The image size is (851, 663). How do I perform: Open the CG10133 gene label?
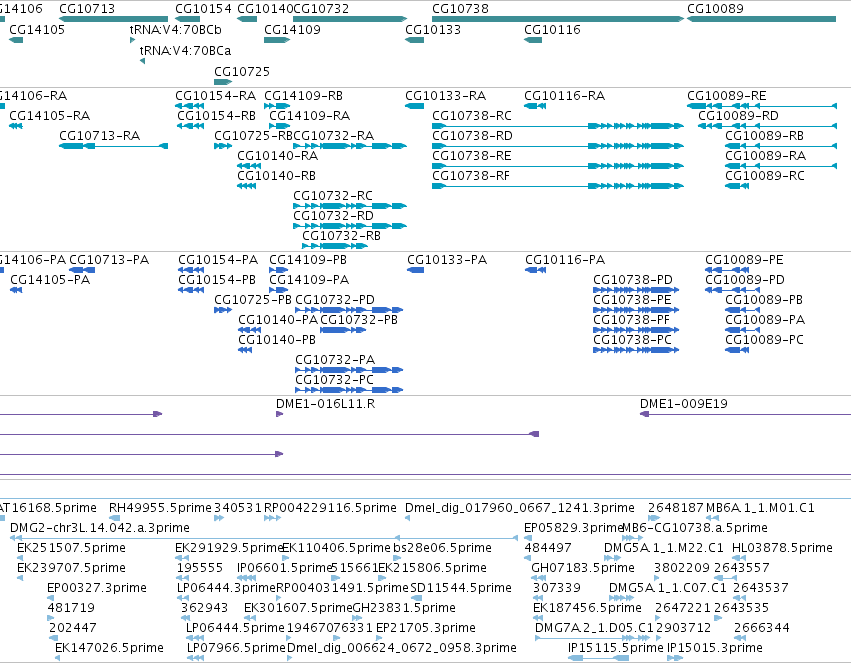[433, 29]
